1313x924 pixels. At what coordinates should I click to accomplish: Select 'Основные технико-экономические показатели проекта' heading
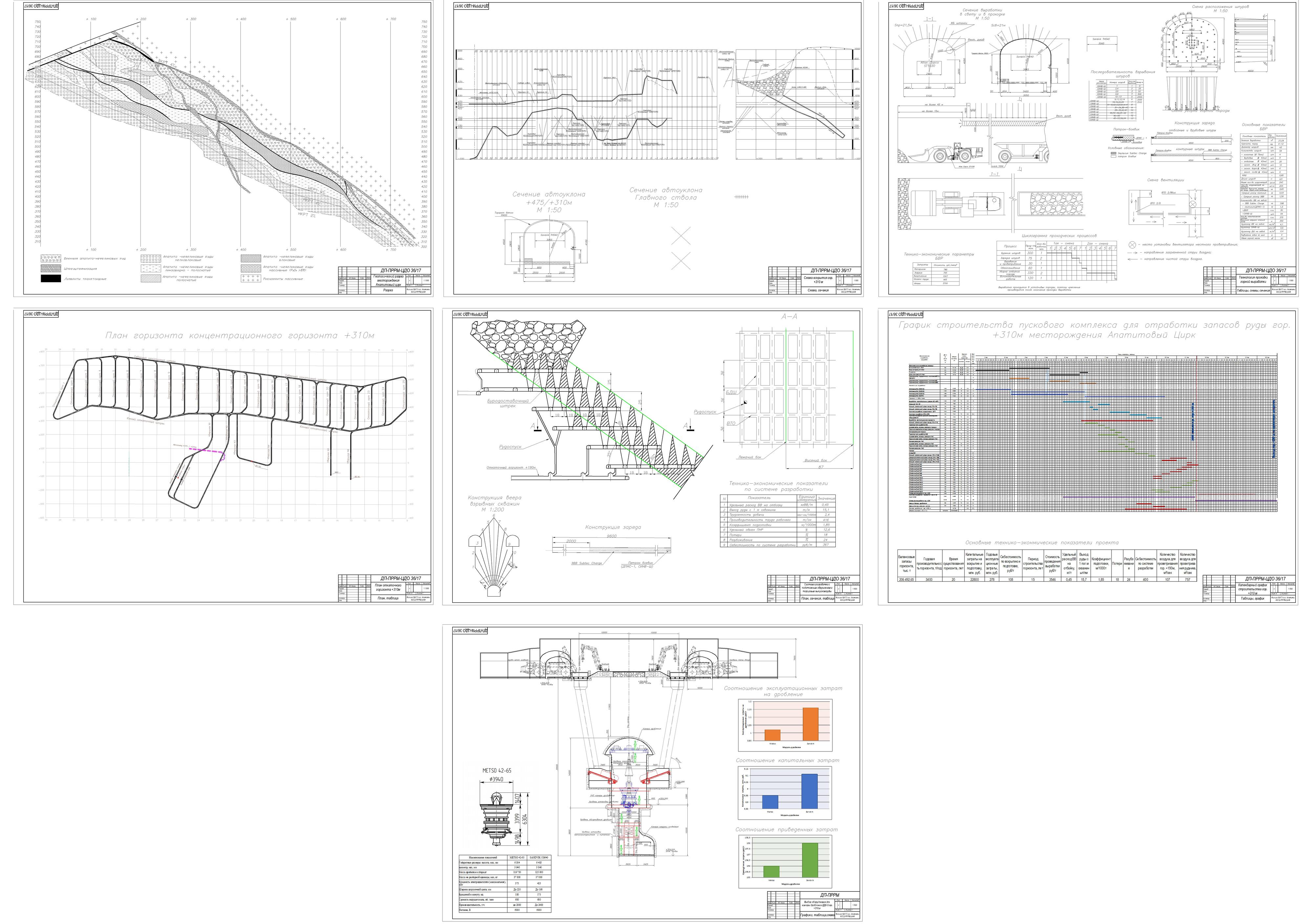tap(1042, 543)
